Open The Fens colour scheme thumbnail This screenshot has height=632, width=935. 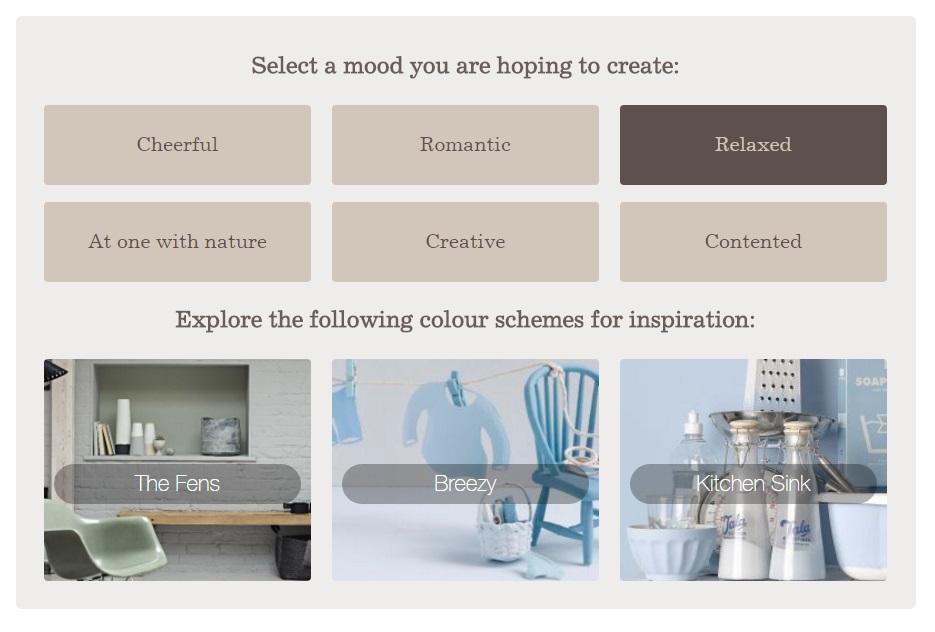(x=177, y=470)
